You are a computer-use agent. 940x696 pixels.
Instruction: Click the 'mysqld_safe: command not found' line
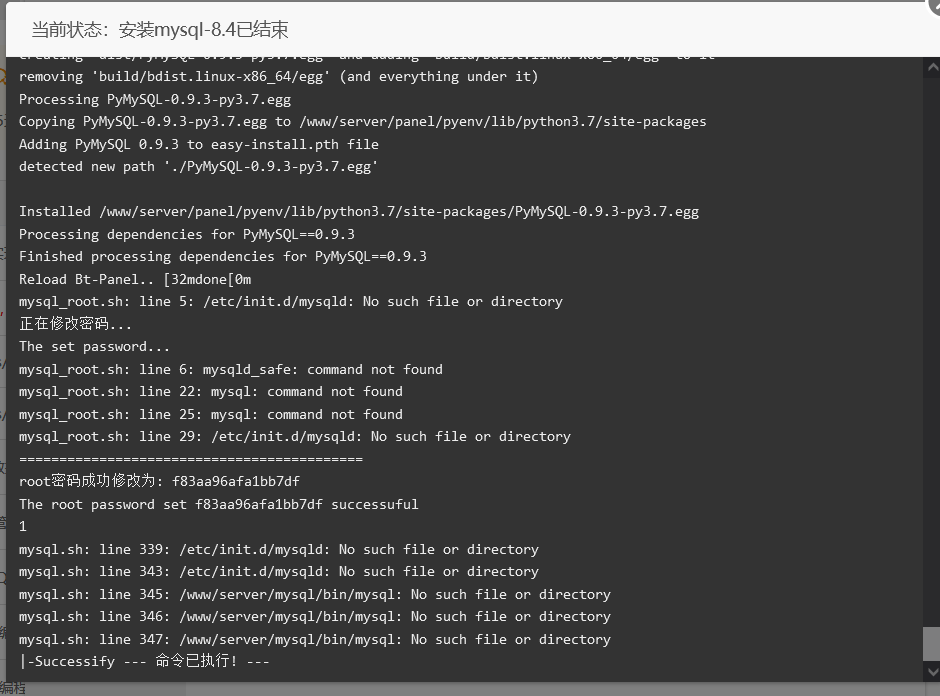(x=231, y=369)
